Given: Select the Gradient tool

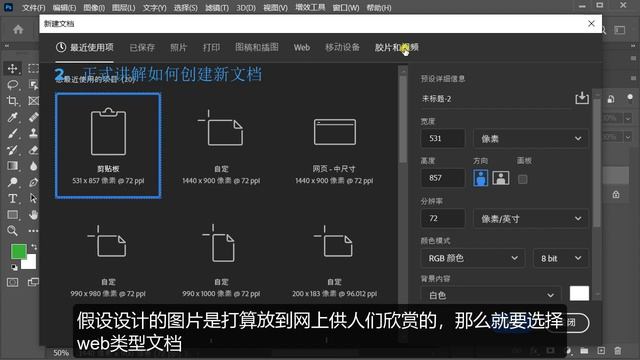Looking at the screenshot, I should [12, 166].
